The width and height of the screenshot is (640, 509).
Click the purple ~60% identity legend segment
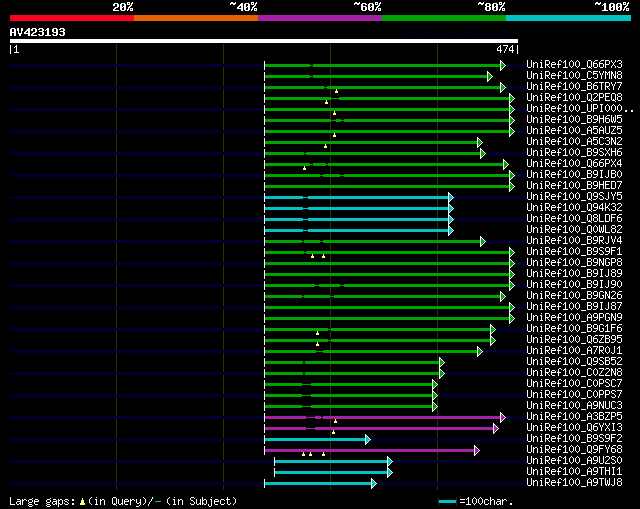(x=320, y=18)
